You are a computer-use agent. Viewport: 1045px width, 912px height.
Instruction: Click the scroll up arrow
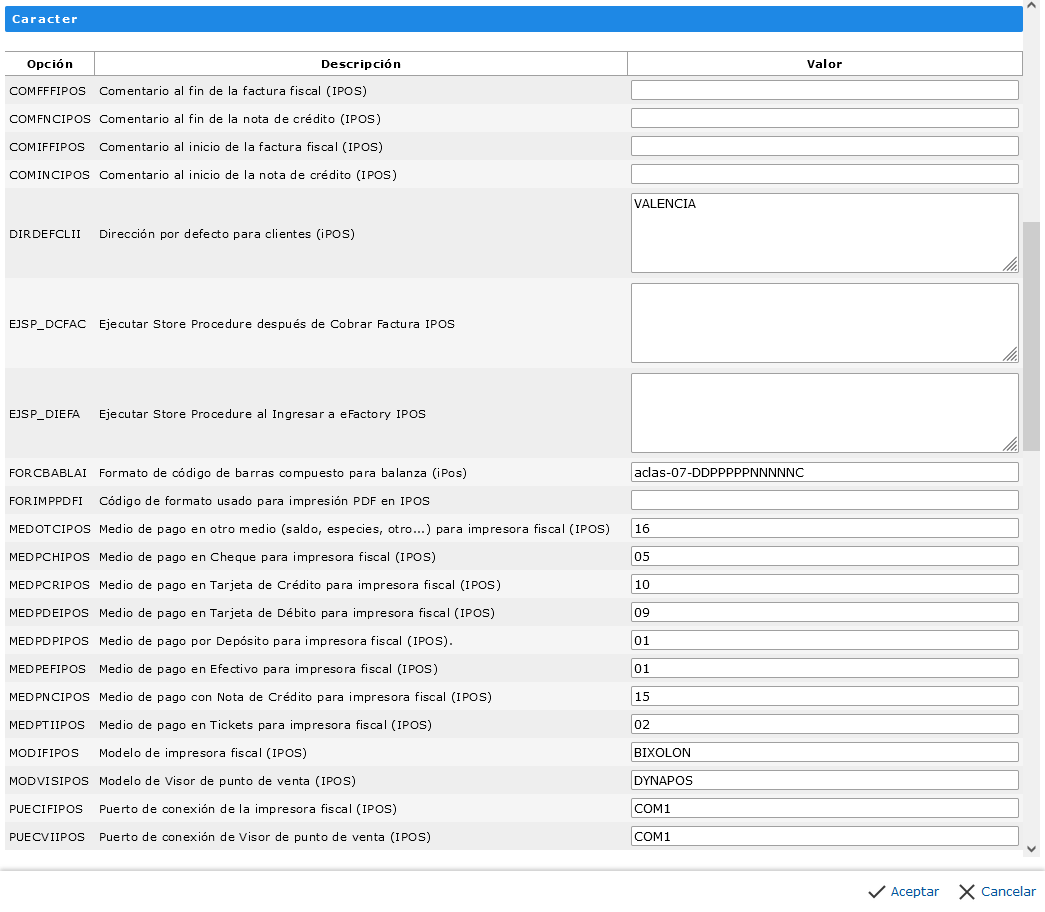pyautogui.click(x=1032, y=8)
